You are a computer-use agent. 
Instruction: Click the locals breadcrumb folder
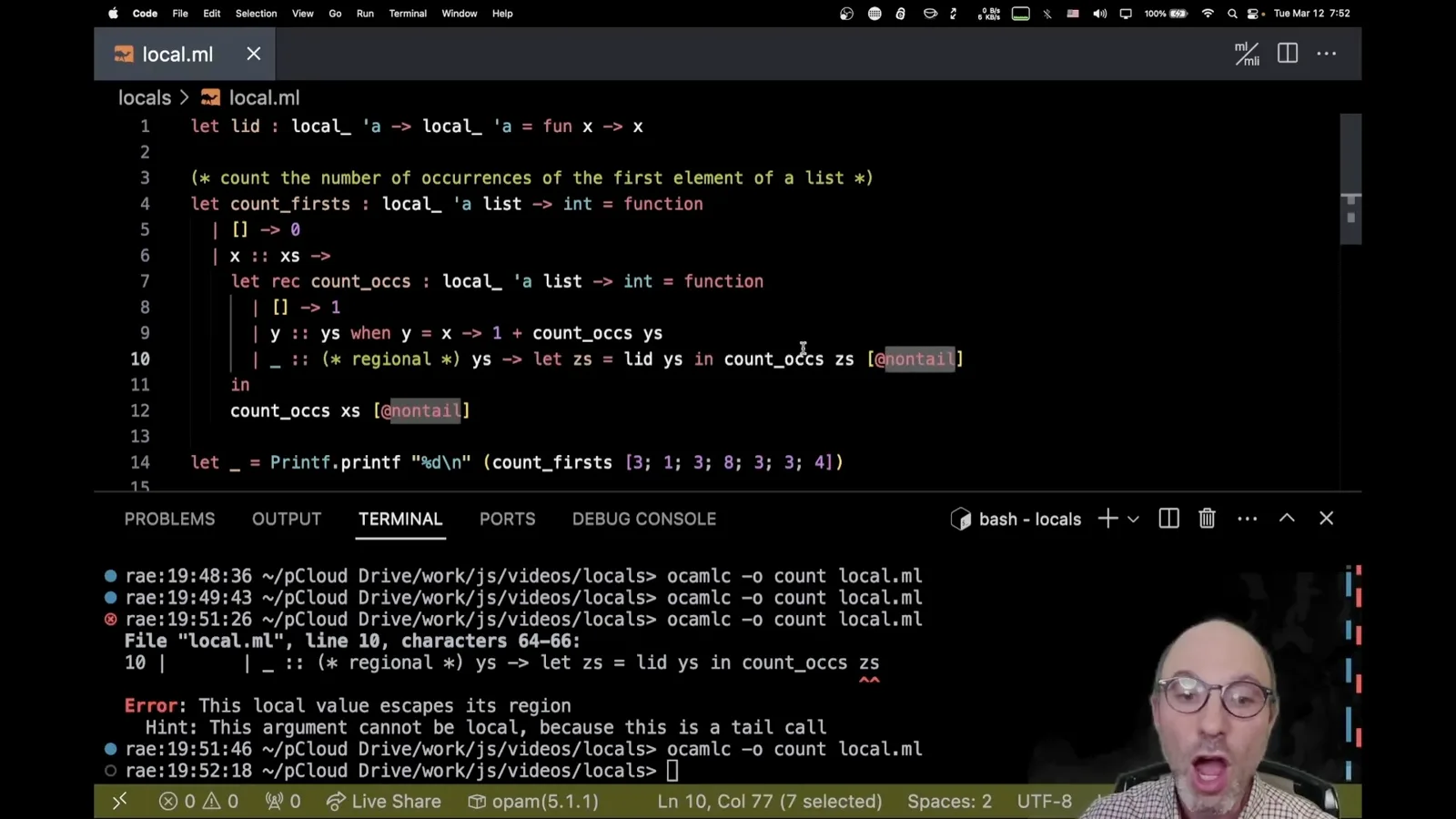point(145,97)
